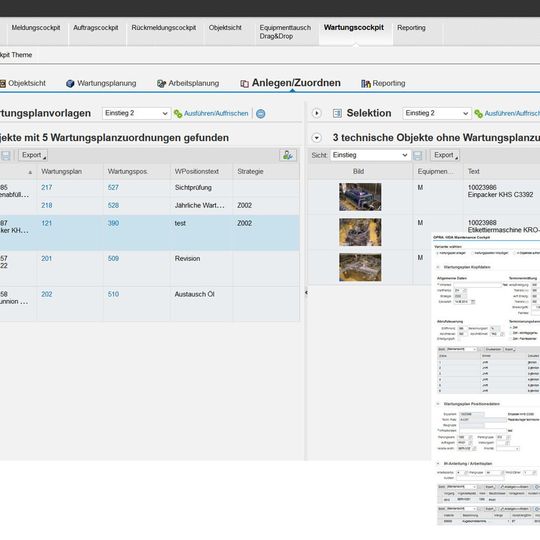The image size is (540, 540).
Task: Select Wartungscockpit tab
Action: tap(354, 28)
